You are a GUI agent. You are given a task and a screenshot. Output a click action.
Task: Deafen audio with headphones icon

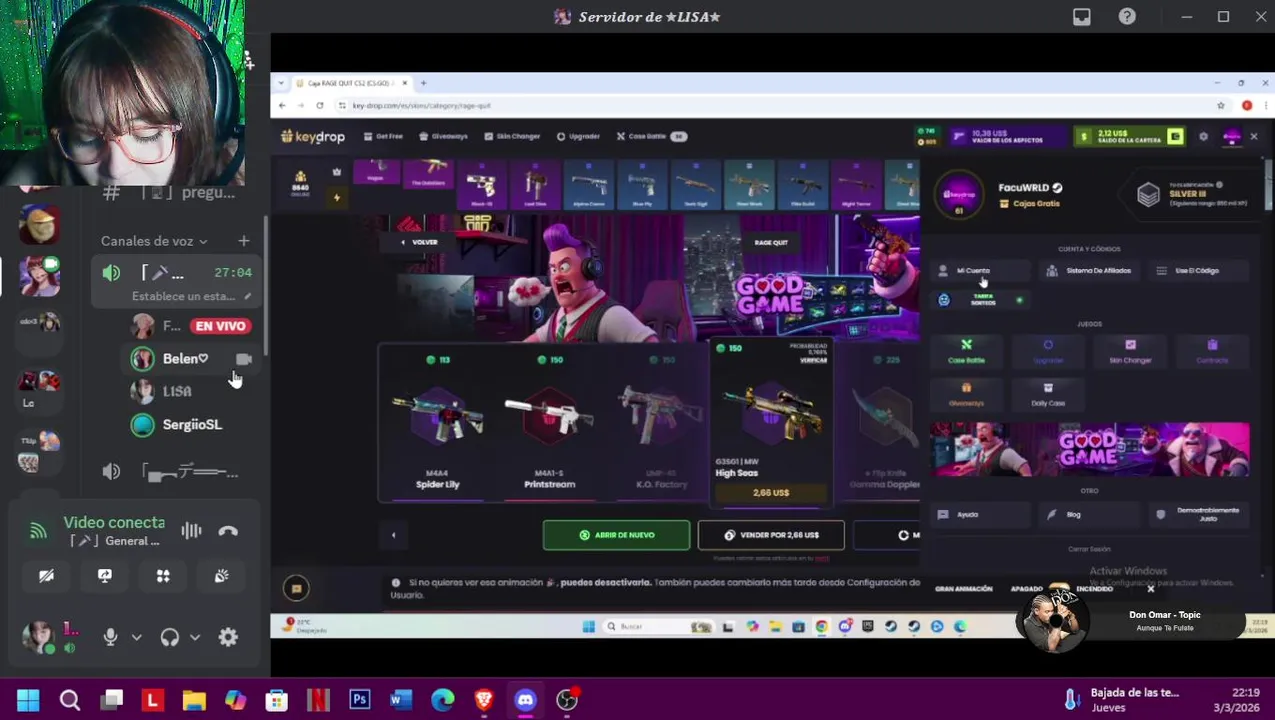click(x=169, y=637)
